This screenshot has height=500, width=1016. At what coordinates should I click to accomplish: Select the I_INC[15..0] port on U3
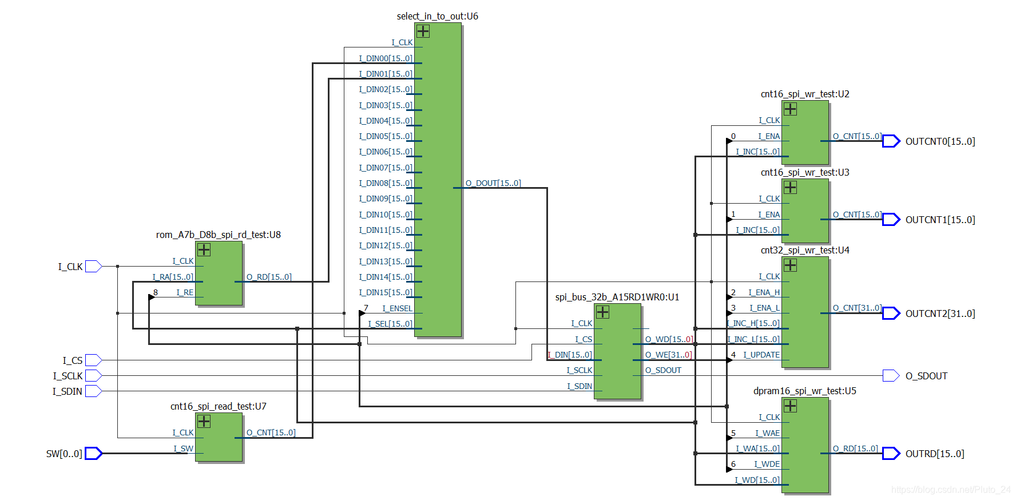click(x=757, y=230)
